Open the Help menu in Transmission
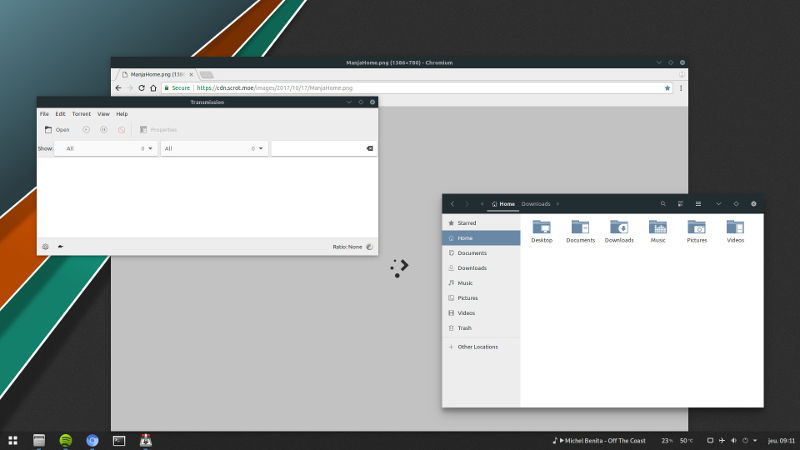The width and height of the screenshot is (800, 450). (122, 114)
